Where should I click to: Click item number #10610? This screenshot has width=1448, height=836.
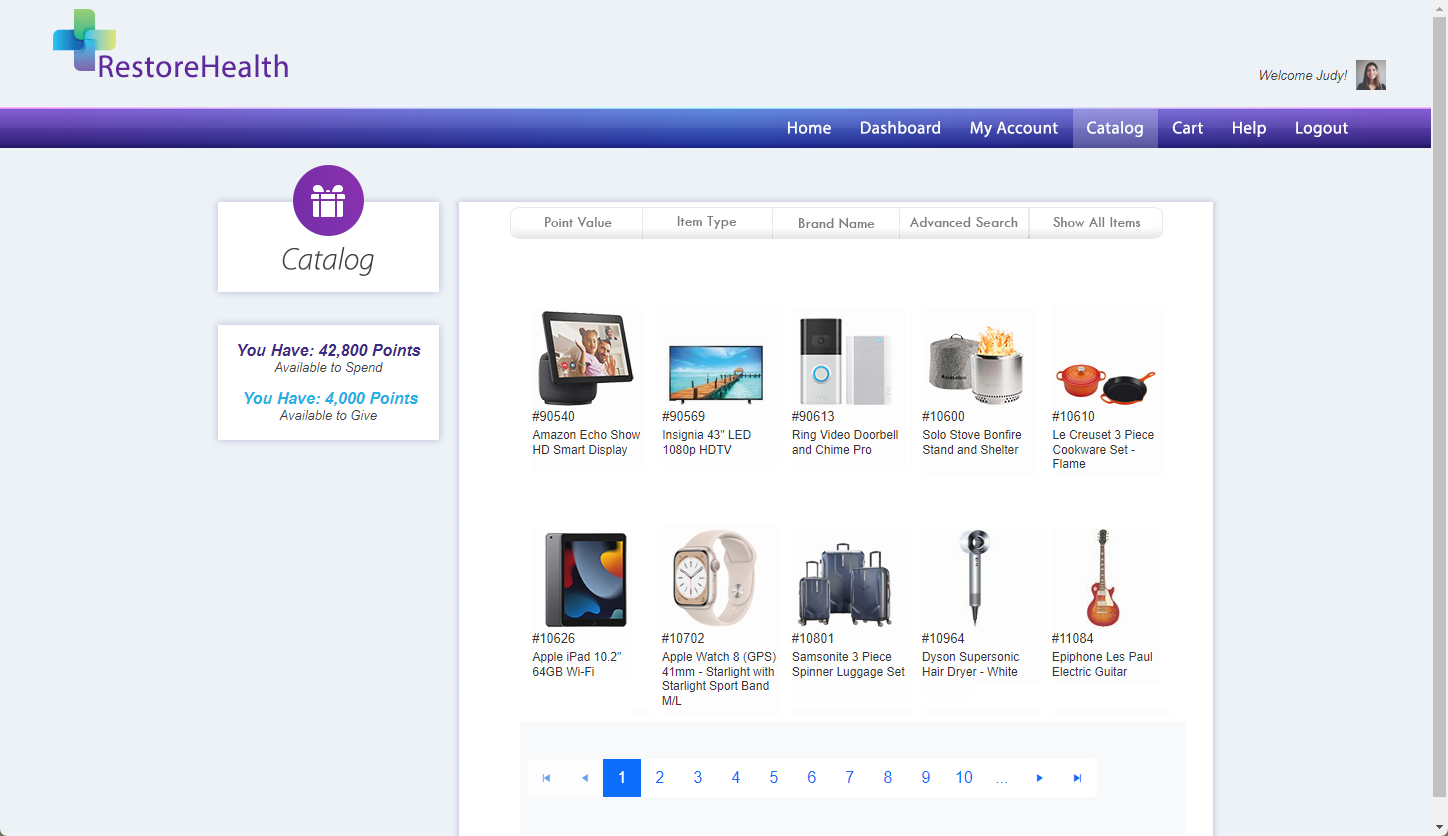coord(1073,417)
